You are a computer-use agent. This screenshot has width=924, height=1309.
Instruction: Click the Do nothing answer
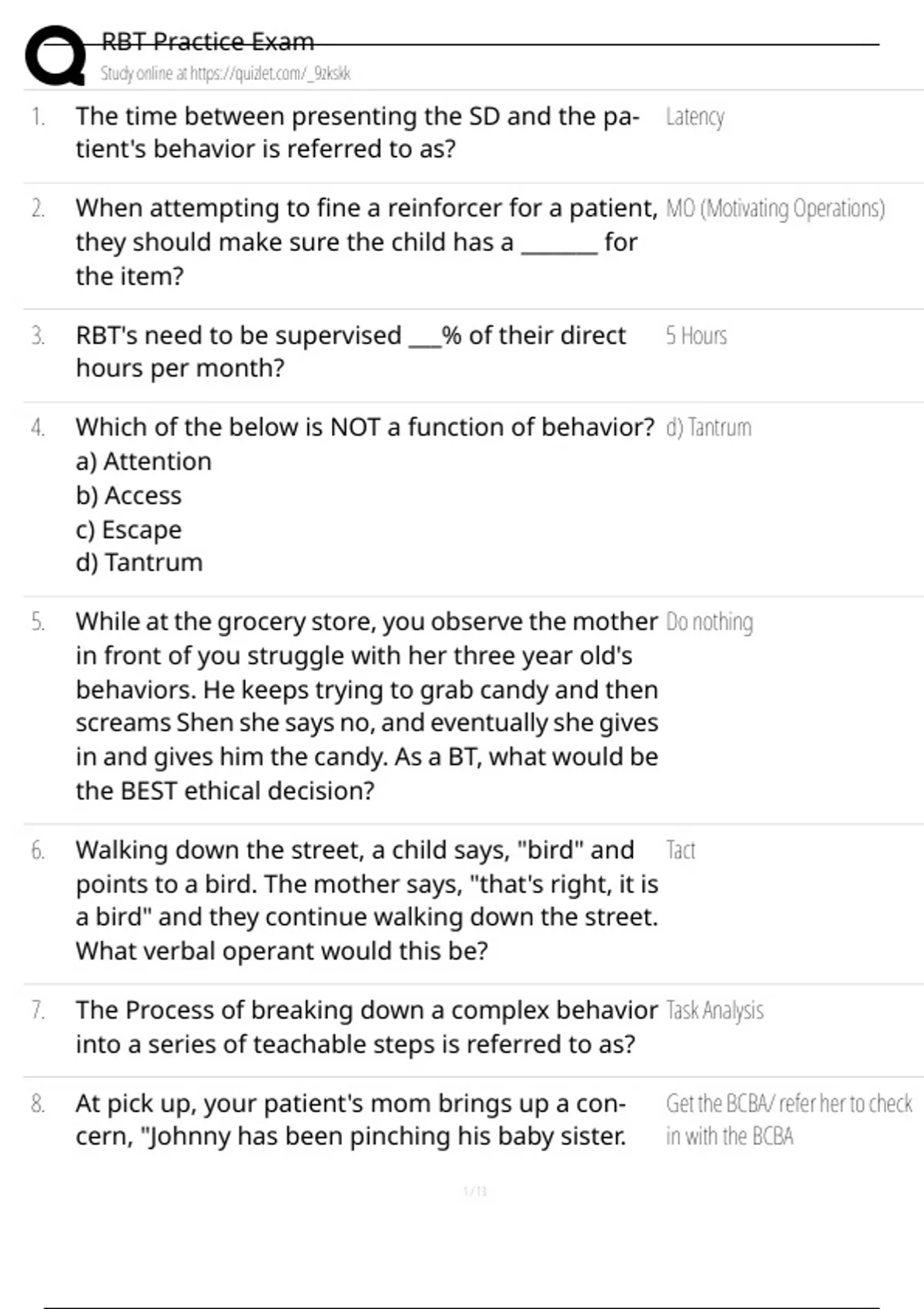709,622
